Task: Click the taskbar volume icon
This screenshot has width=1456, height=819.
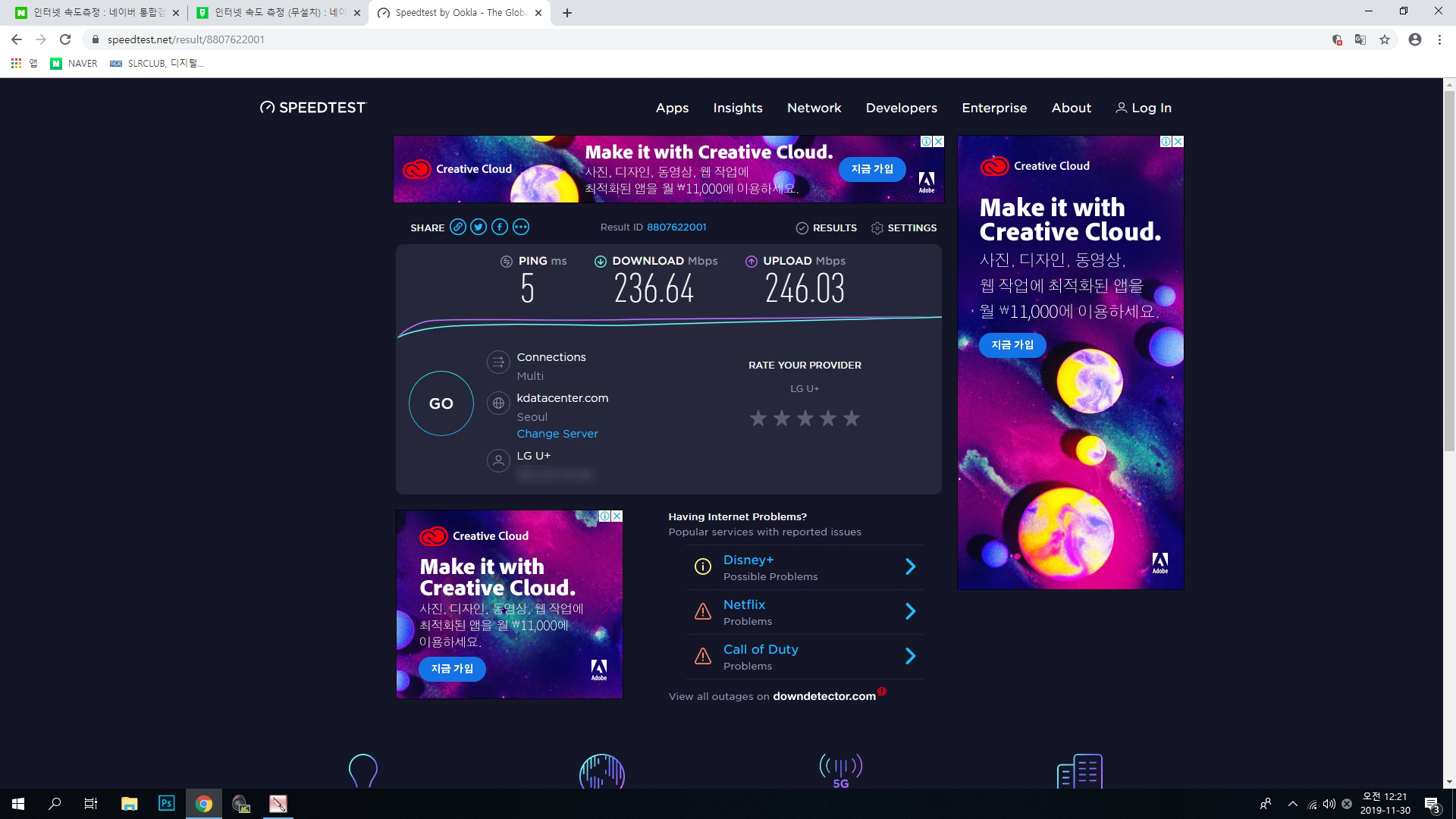Action: 1329,804
